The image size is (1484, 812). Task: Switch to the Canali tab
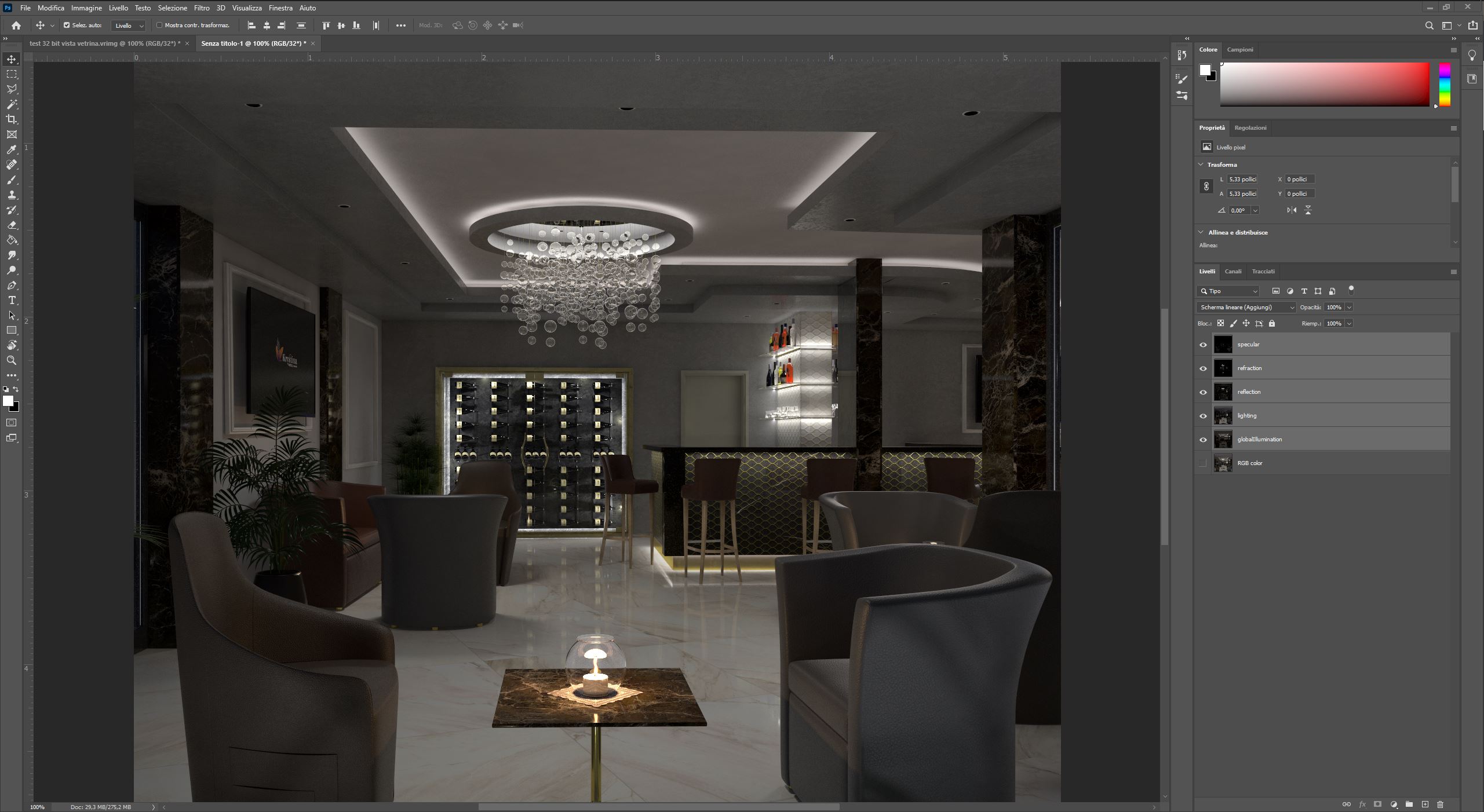tap(1233, 272)
